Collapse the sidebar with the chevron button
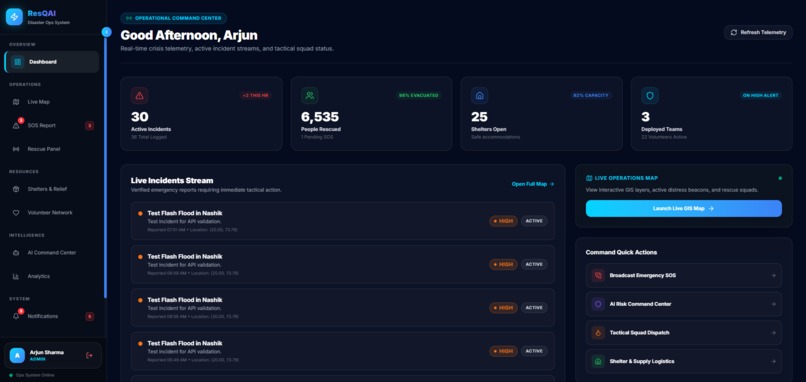This screenshot has width=806, height=382. [106, 32]
